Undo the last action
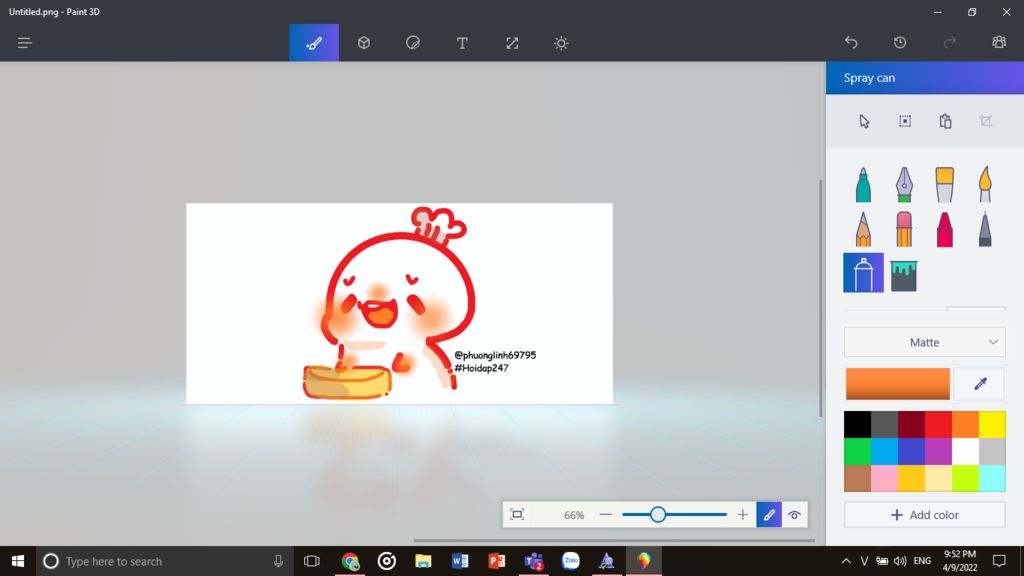The width and height of the screenshot is (1024, 576). point(851,42)
